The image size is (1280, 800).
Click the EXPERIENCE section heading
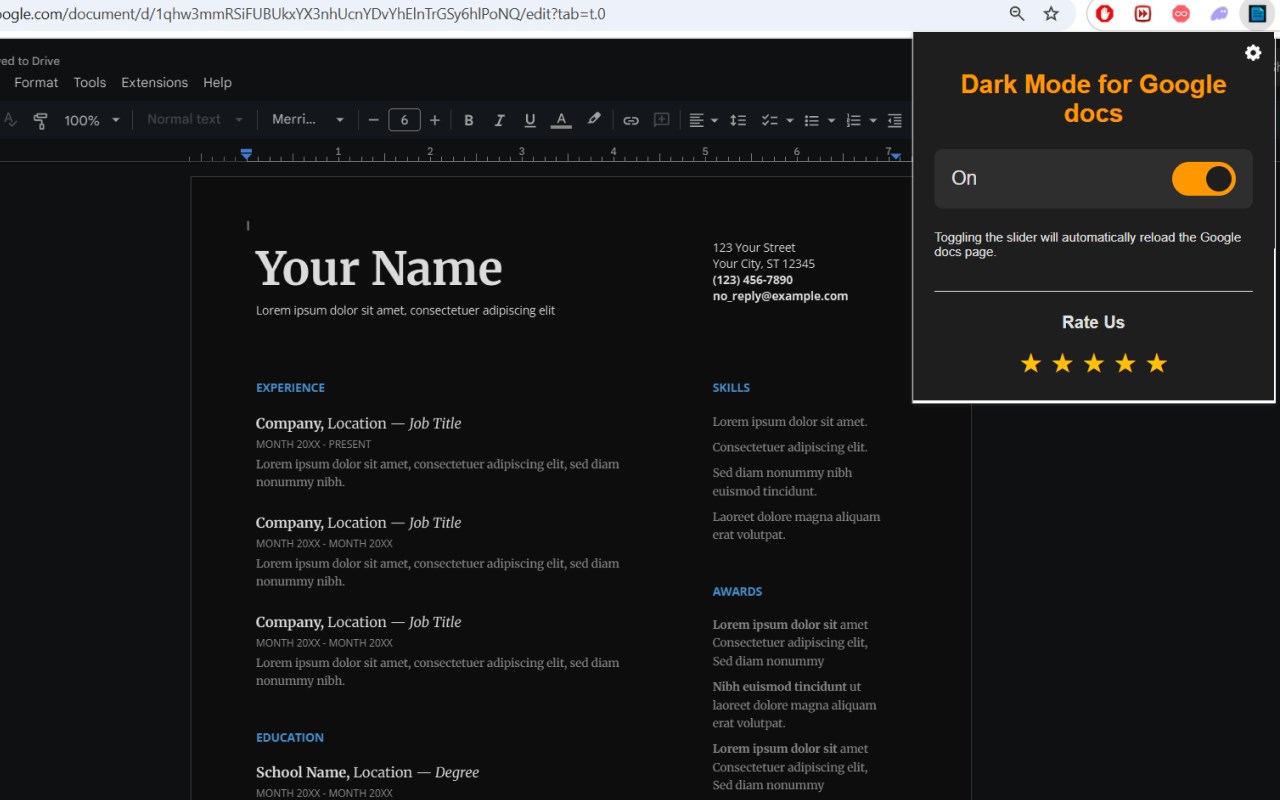[x=290, y=388]
